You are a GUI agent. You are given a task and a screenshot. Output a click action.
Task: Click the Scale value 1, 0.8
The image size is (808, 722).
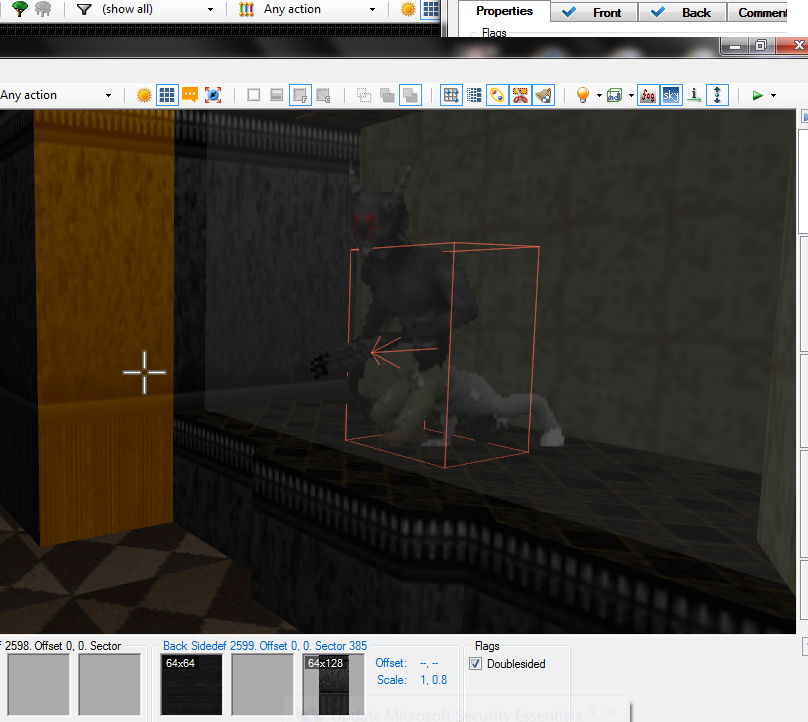(433, 680)
